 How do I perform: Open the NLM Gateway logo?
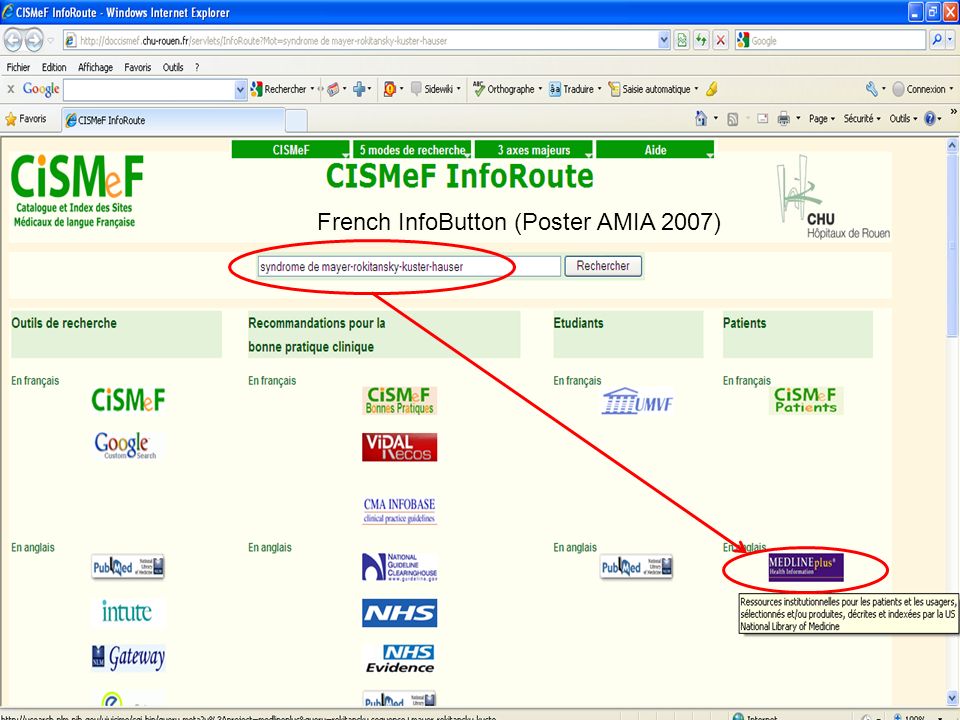128,658
